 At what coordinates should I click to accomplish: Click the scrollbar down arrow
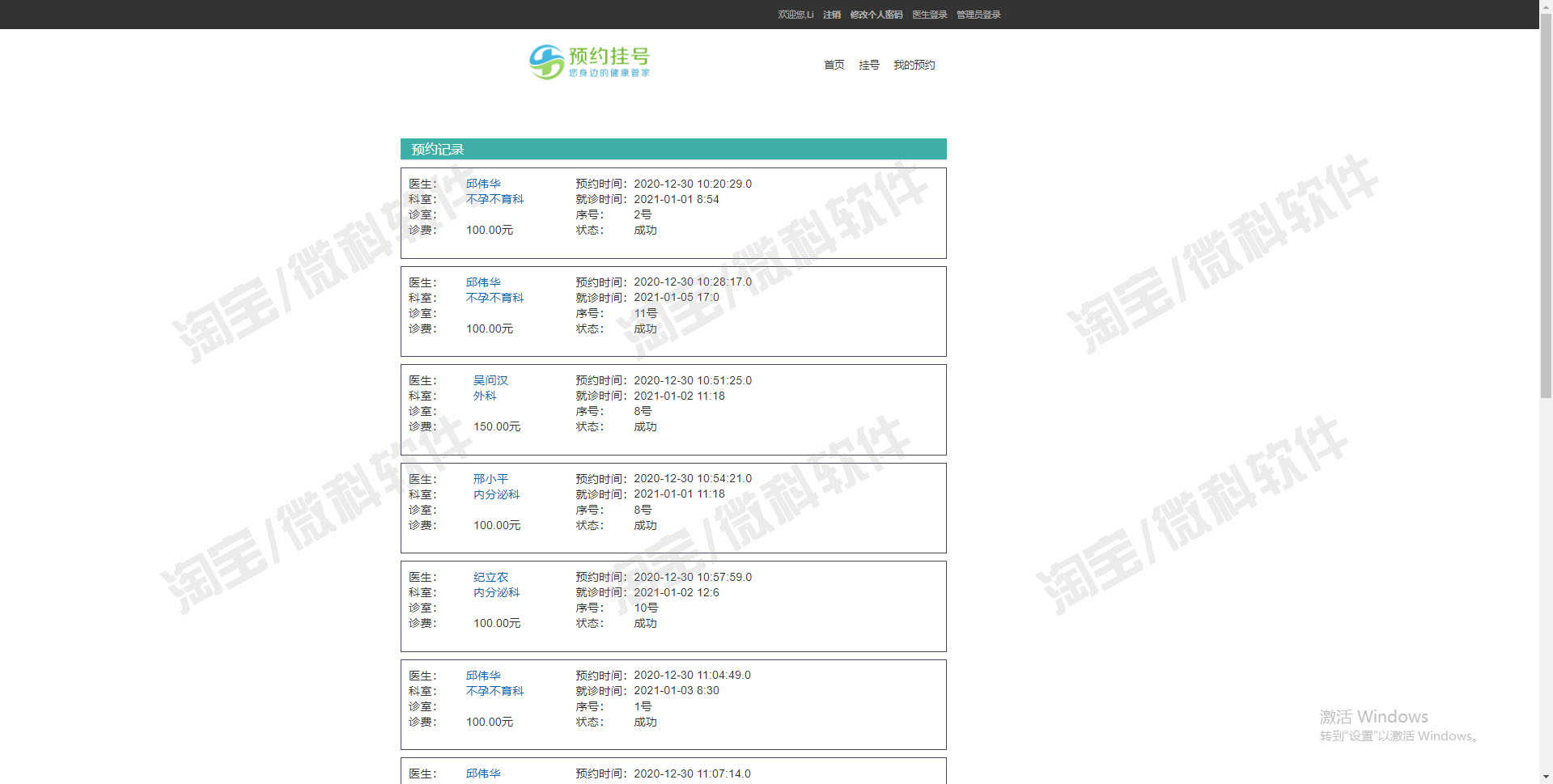(1546, 777)
